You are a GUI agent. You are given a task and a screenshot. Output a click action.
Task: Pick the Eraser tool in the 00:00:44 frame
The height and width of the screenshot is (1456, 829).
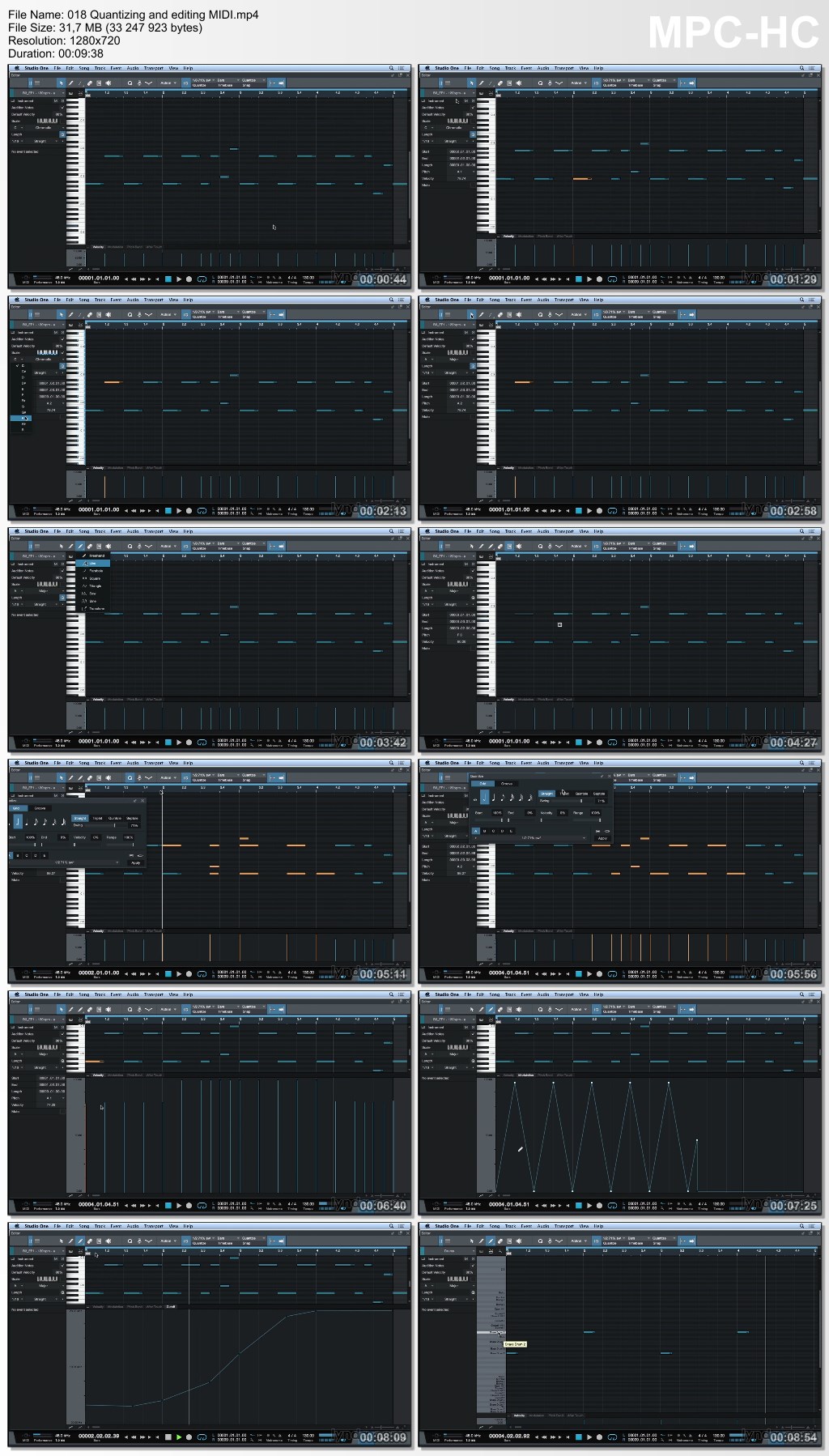point(90,83)
